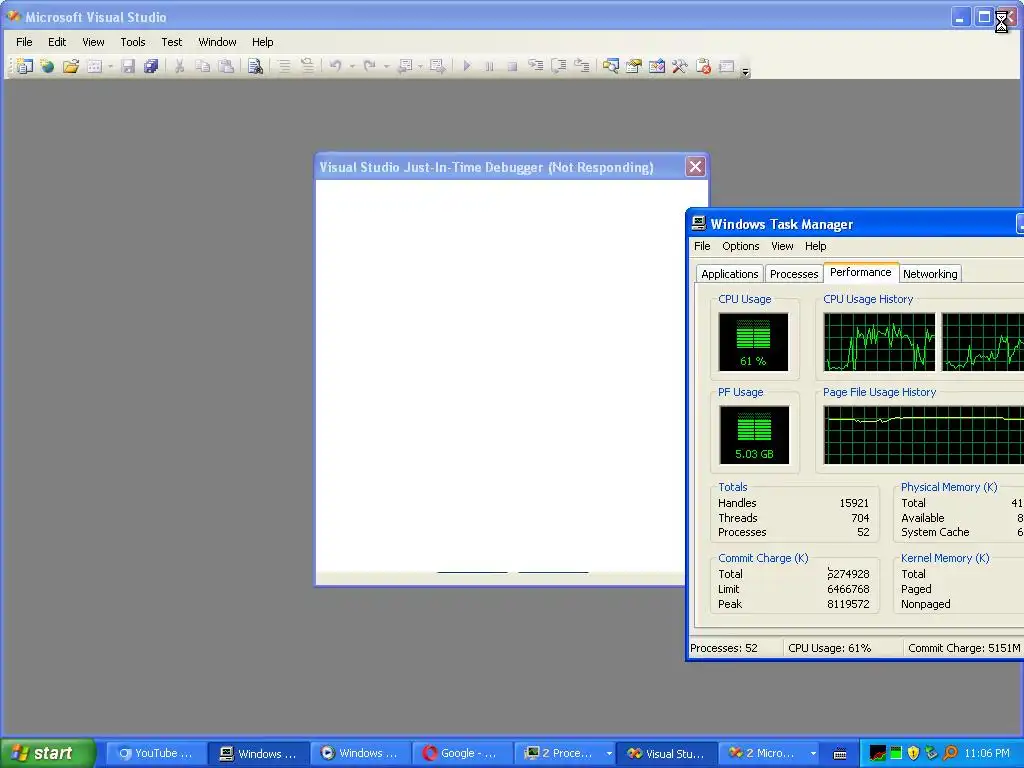Open the Undo history dropdown arrow

[x=352, y=66]
